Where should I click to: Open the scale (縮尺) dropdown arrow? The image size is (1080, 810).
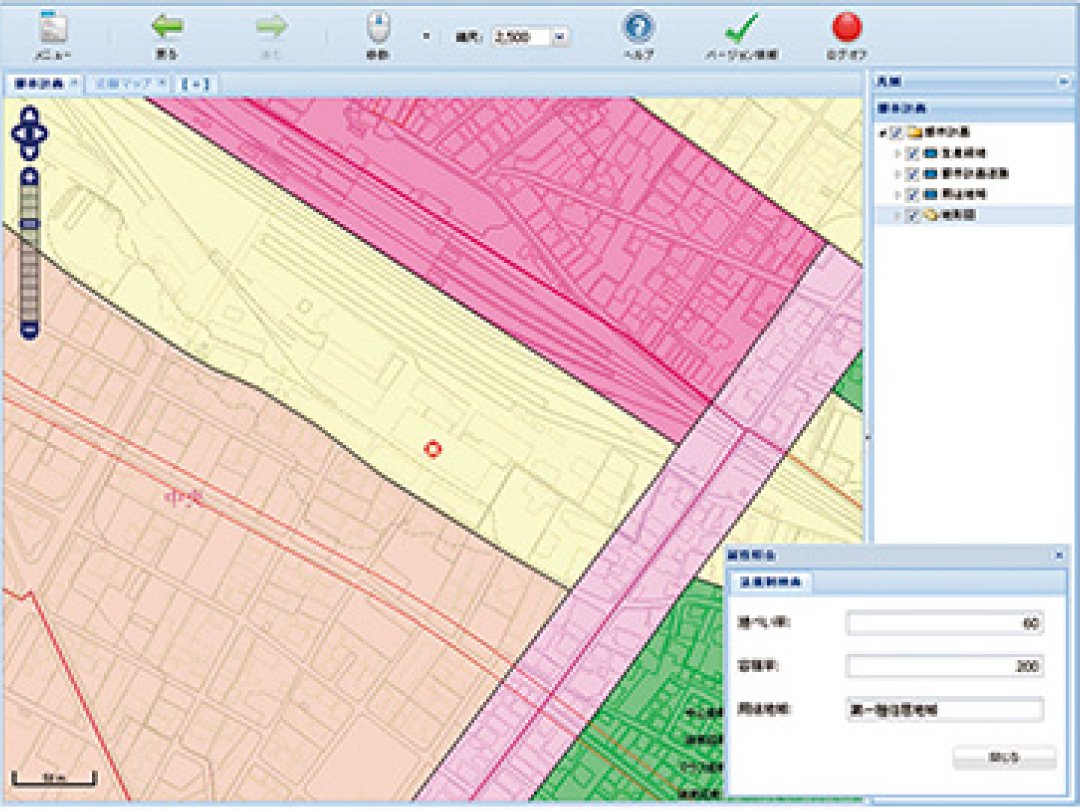[x=560, y=37]
